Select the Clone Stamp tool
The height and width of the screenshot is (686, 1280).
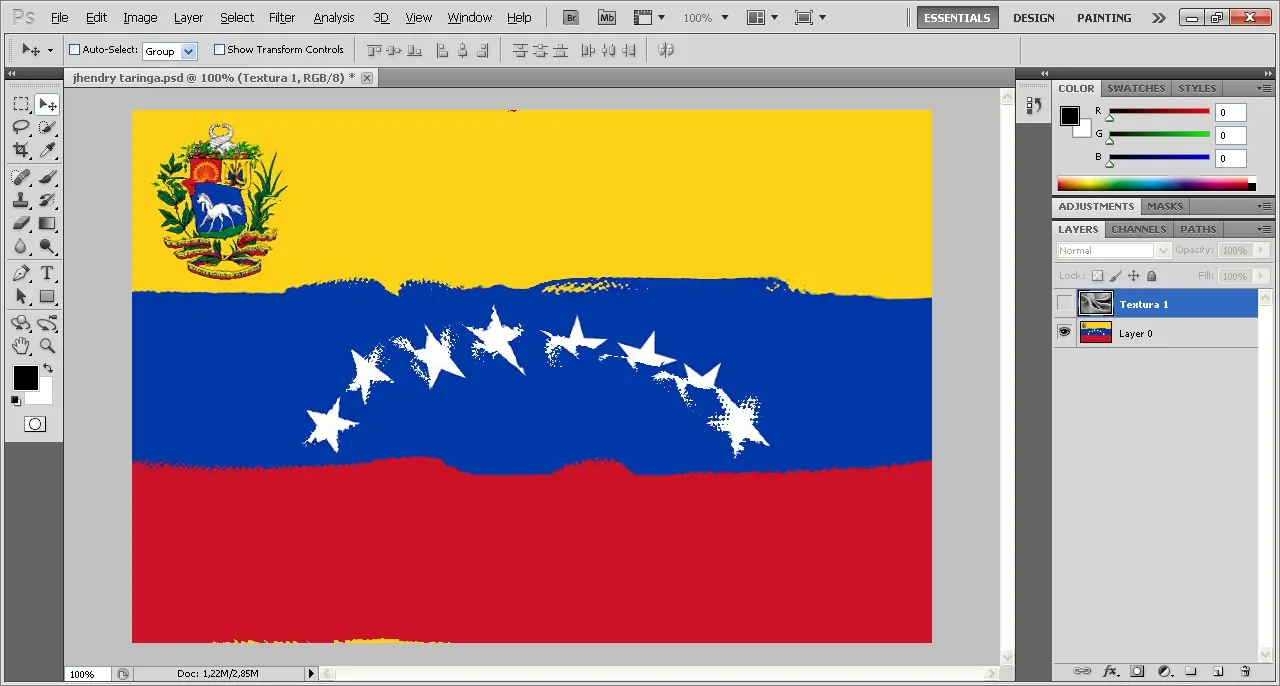[21, 200]
